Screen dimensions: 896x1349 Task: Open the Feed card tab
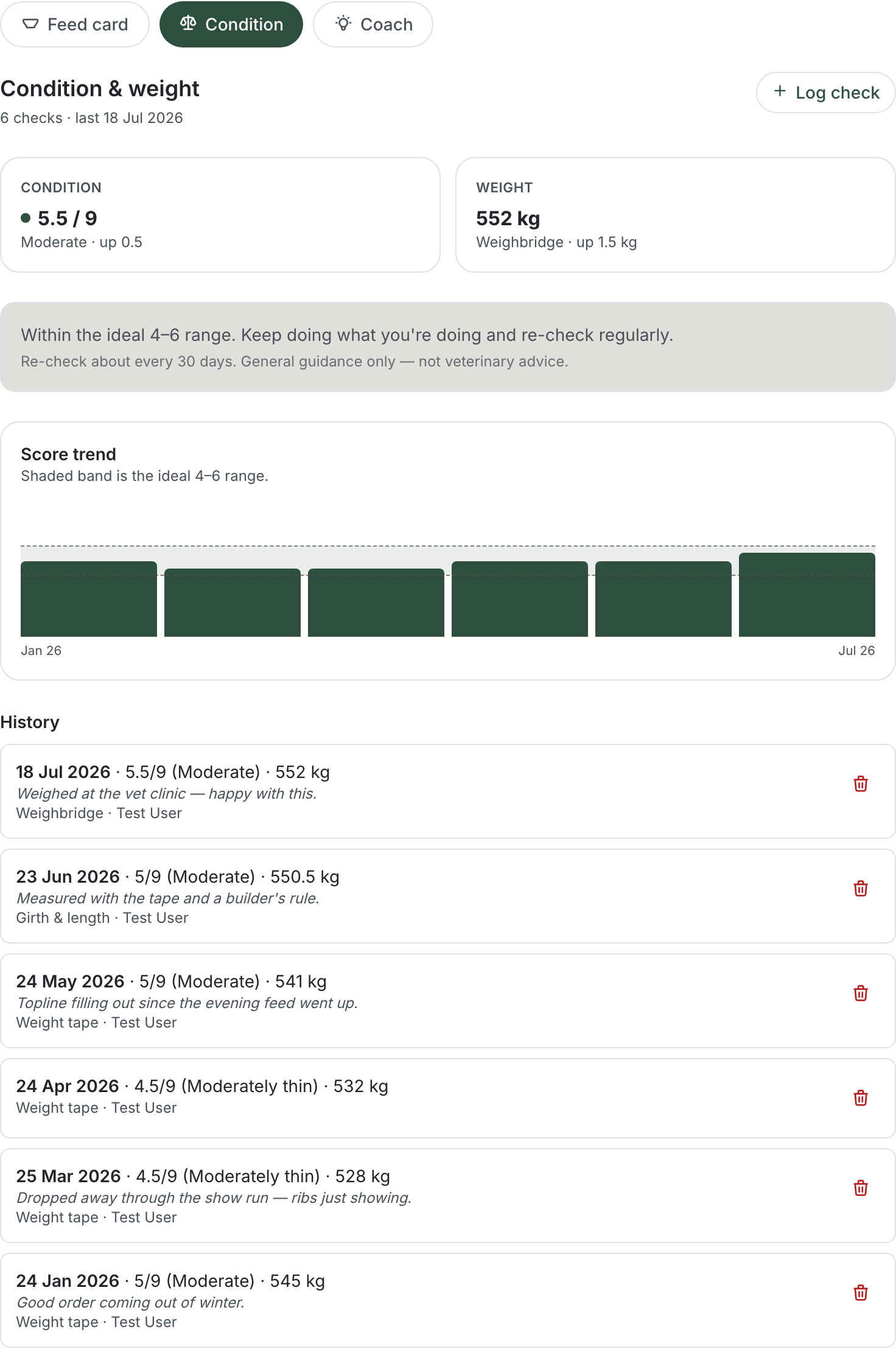tap(75, 24)
